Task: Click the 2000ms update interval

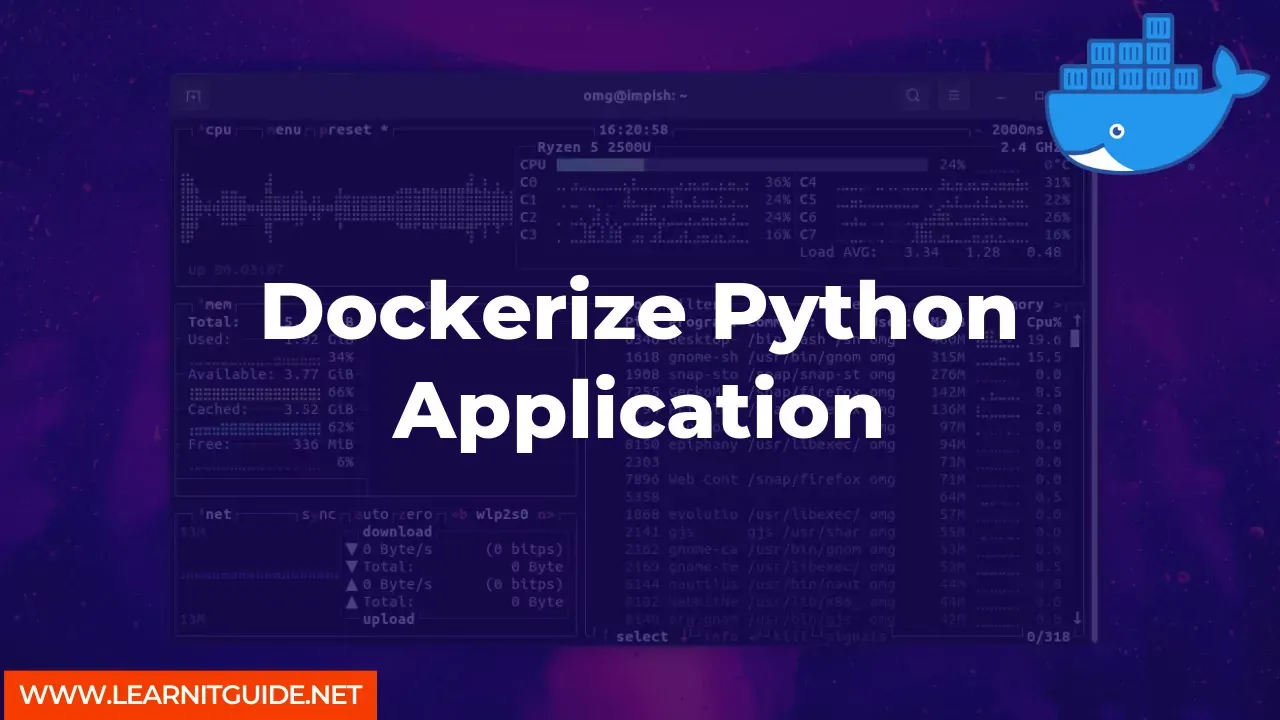Action: click(x=1017, y=130)
